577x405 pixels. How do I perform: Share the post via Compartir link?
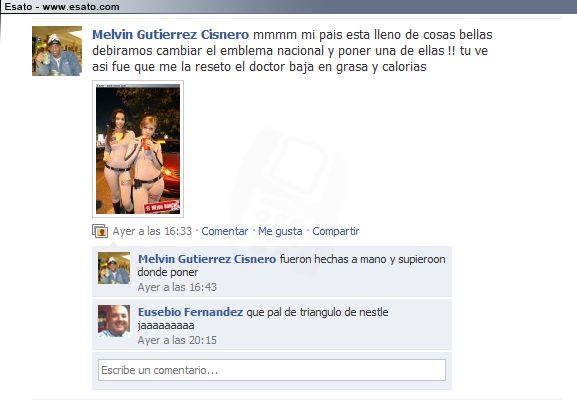pyautogui.click(x=336, y=231)
